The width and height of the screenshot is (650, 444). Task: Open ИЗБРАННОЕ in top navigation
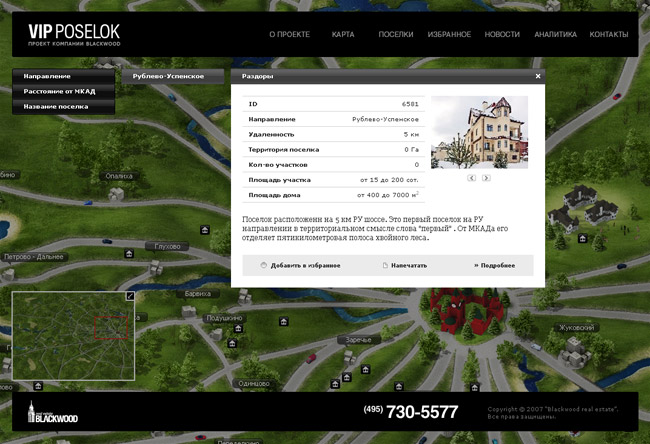point(449,34)
